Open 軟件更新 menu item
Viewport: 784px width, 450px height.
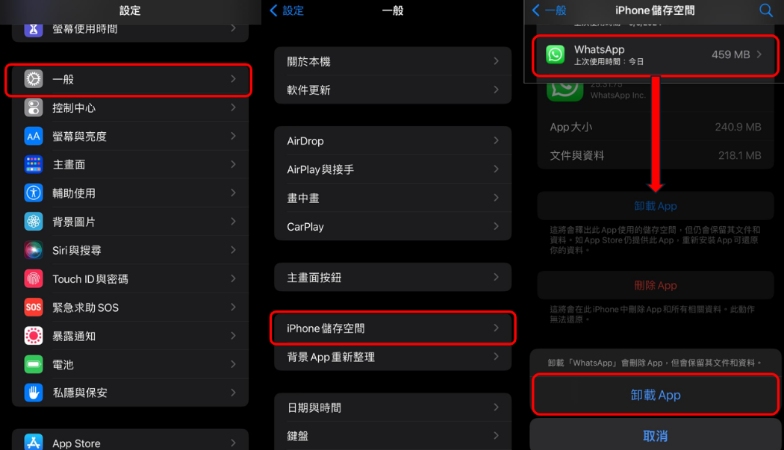coord(393,90)
